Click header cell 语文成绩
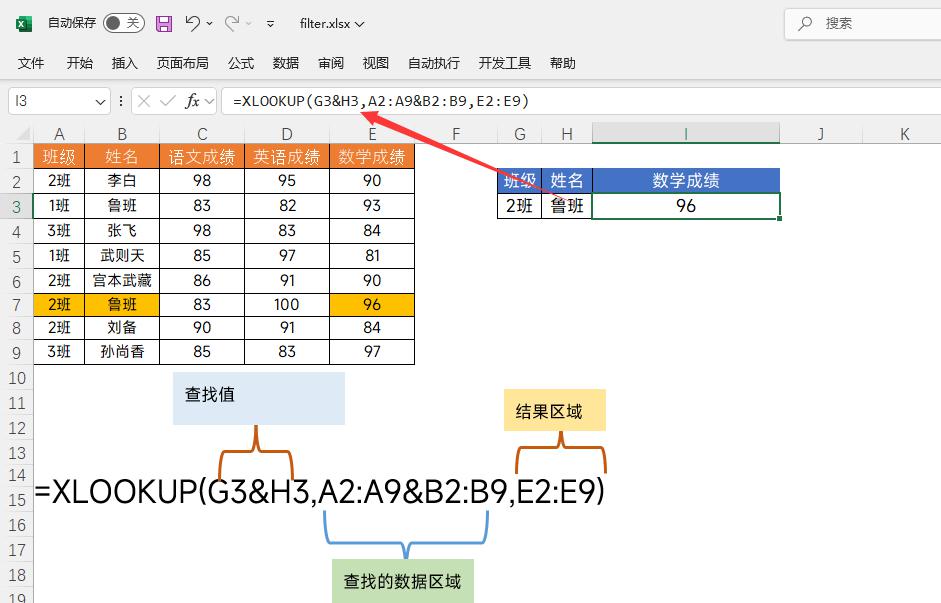 pyautogui.click(x=202, y=157)
